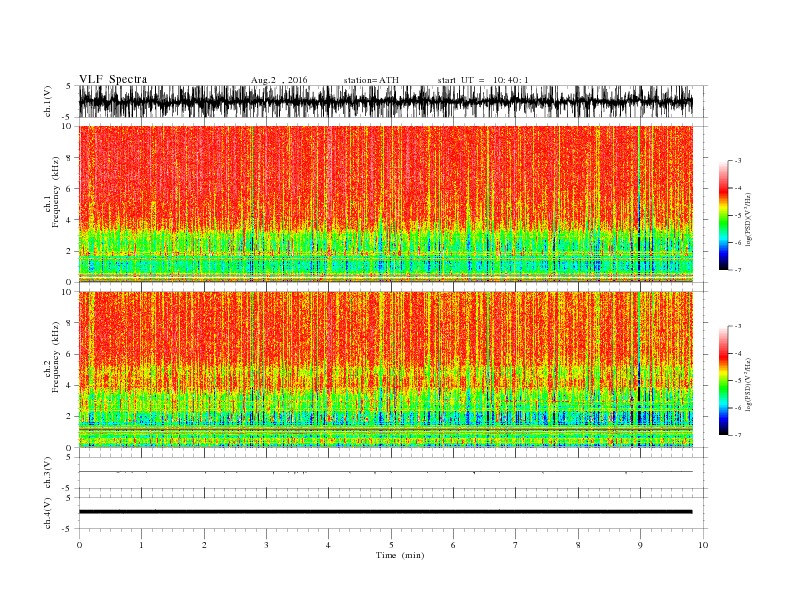Click the "4" tick on the time axis

[x=328, y=545]
